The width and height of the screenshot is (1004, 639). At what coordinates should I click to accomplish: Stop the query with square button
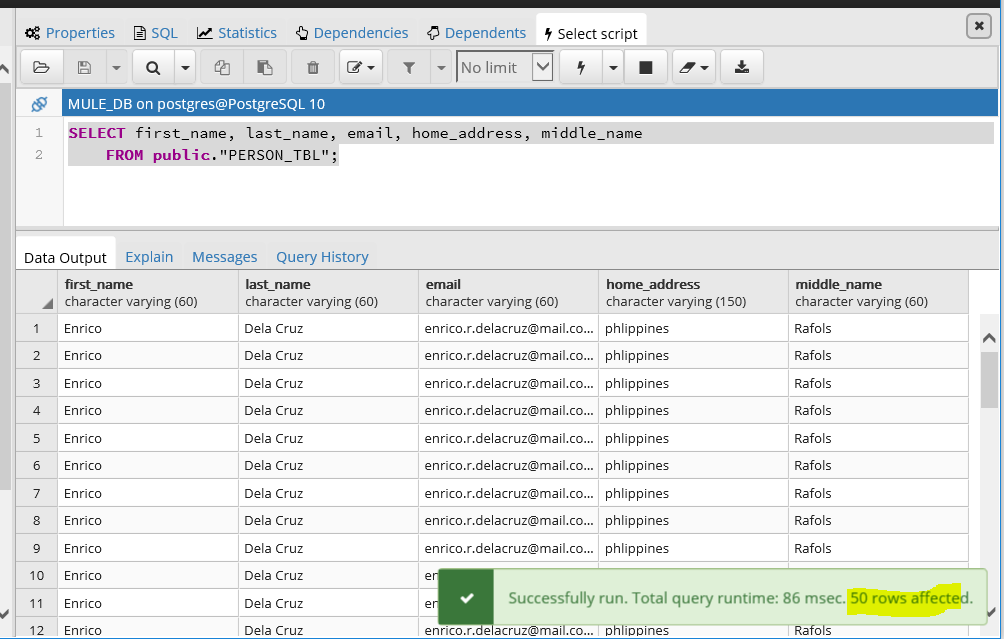pos(645,68)
